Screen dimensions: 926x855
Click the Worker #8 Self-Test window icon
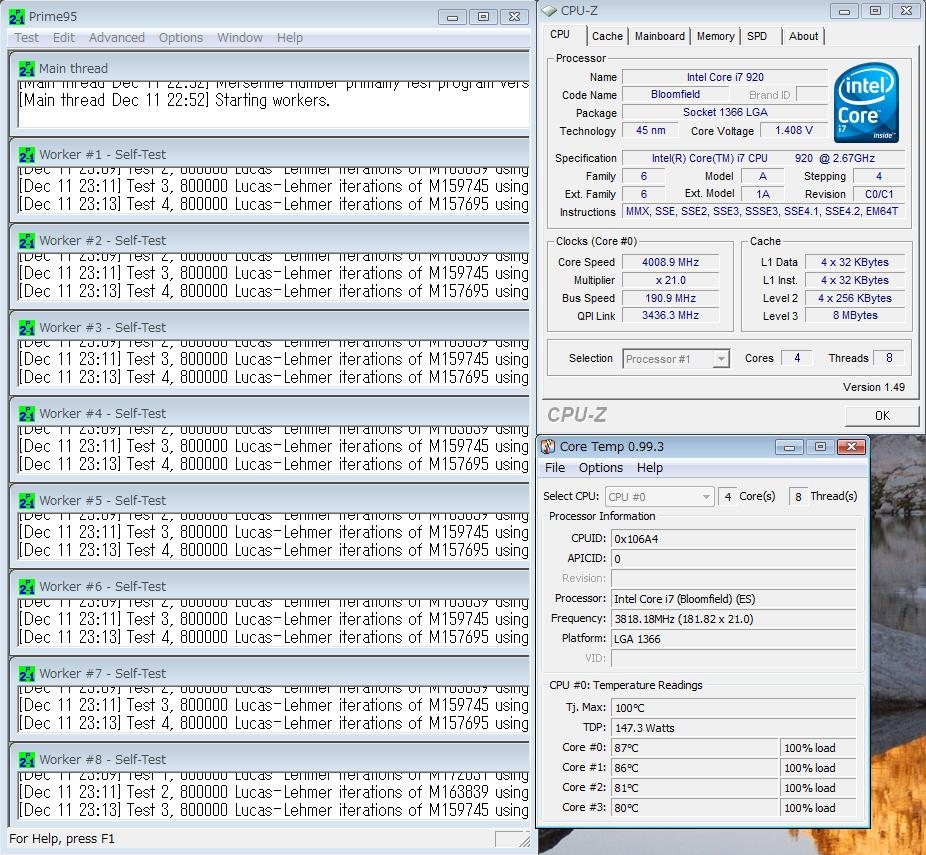coord(27,760)
